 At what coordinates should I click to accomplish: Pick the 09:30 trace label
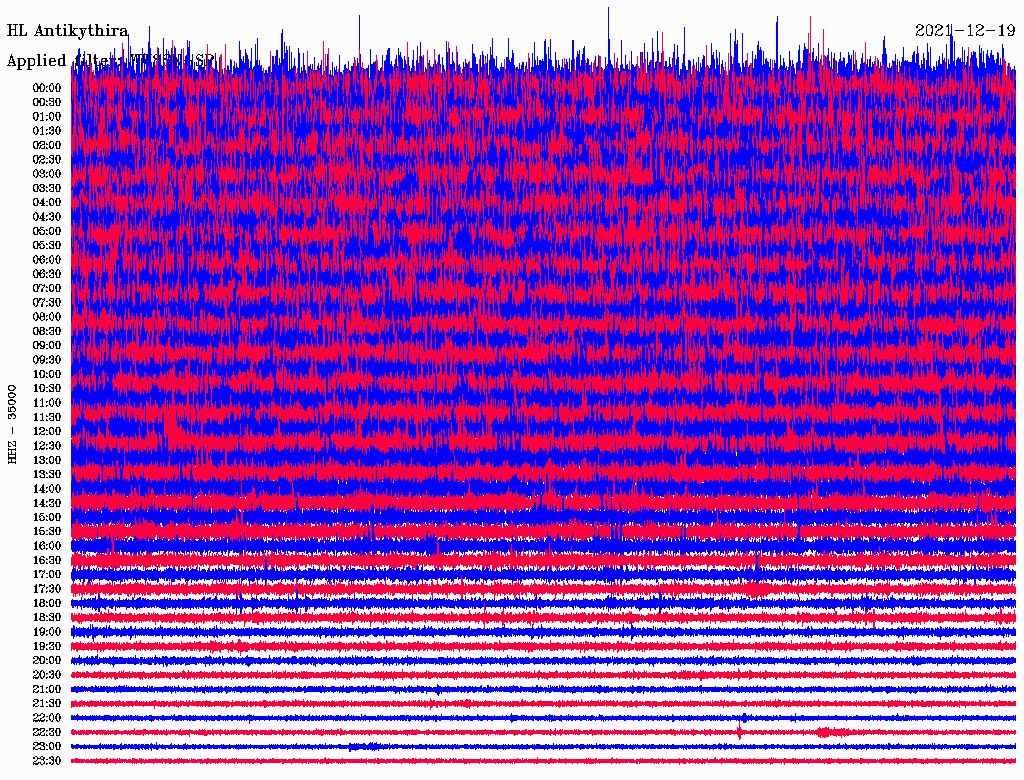[x=47, y=360]
